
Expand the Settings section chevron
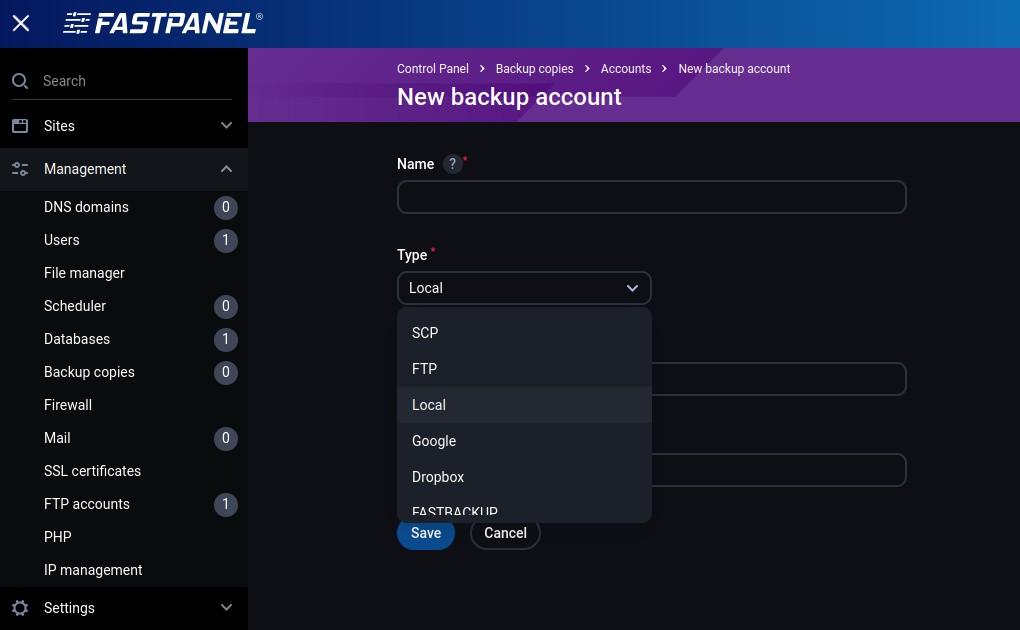click(226, 608)
